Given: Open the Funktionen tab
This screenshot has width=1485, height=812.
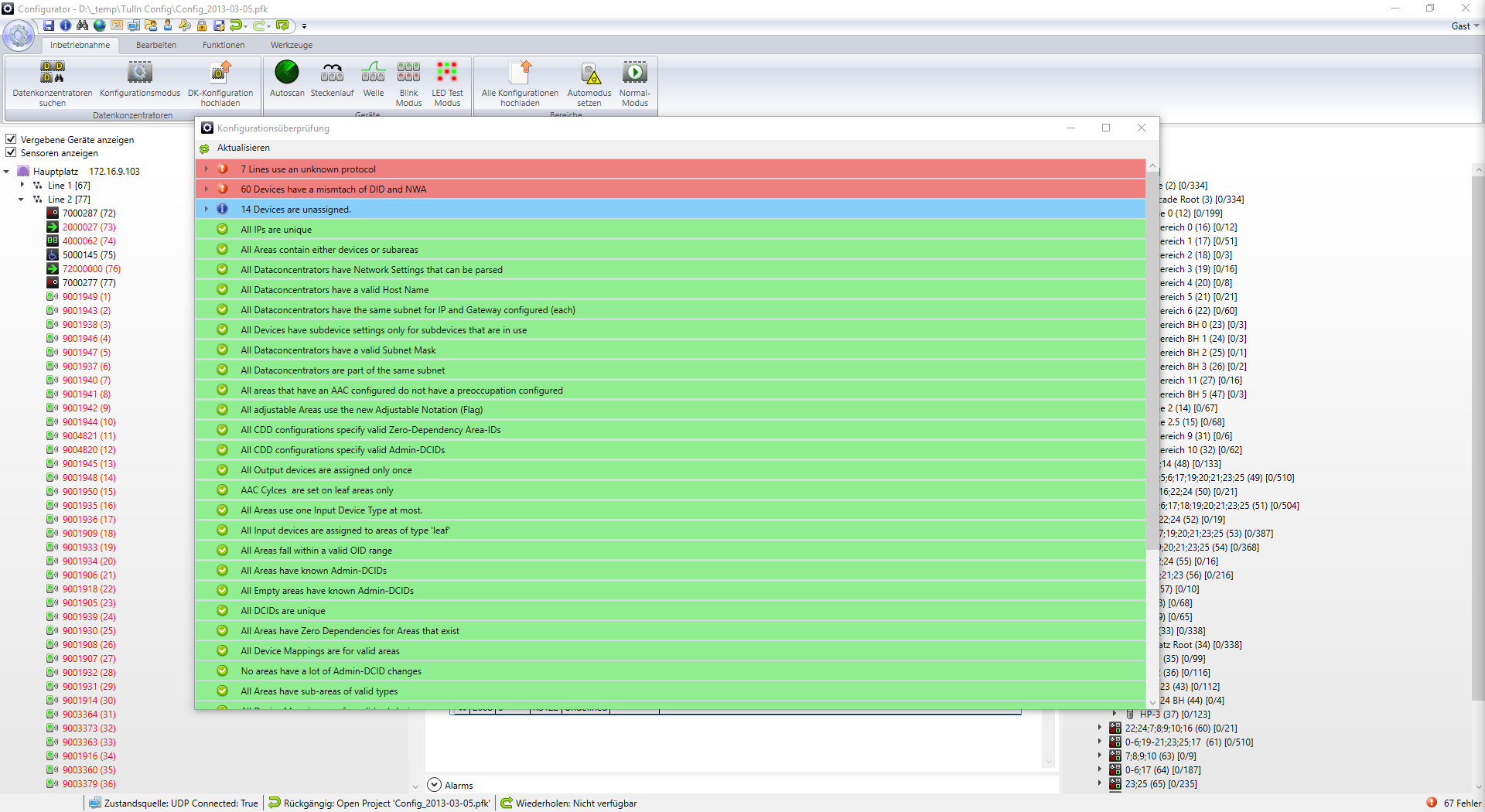Looking at the screenshot, I should (224, 45).
